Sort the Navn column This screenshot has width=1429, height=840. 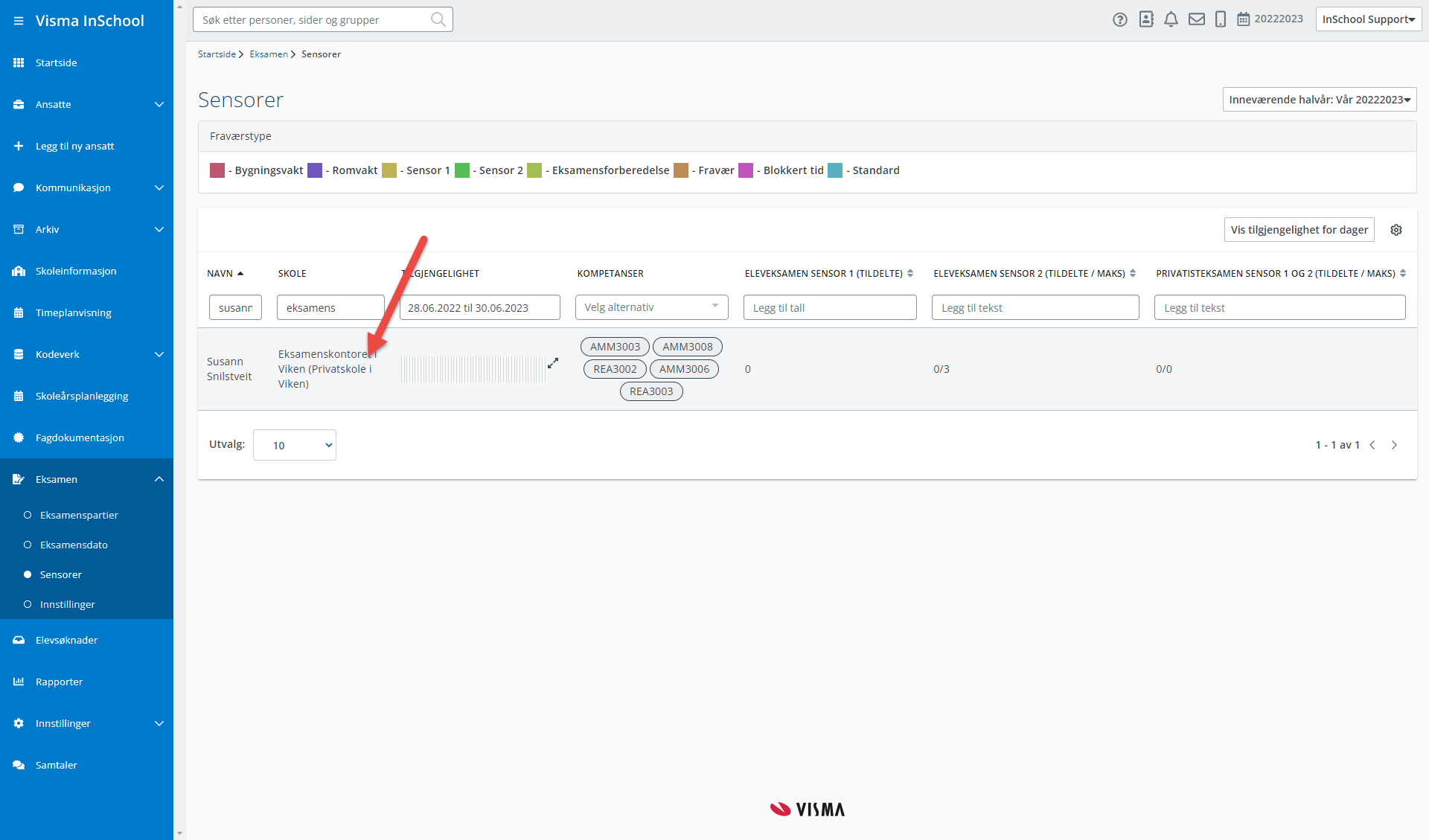[x=226, y=274]
